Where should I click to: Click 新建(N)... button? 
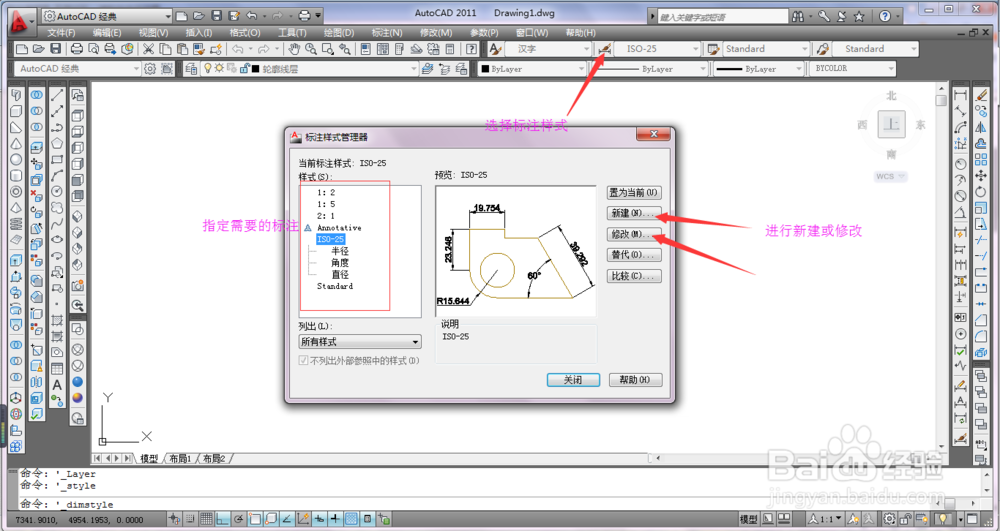tap(634, 214)
